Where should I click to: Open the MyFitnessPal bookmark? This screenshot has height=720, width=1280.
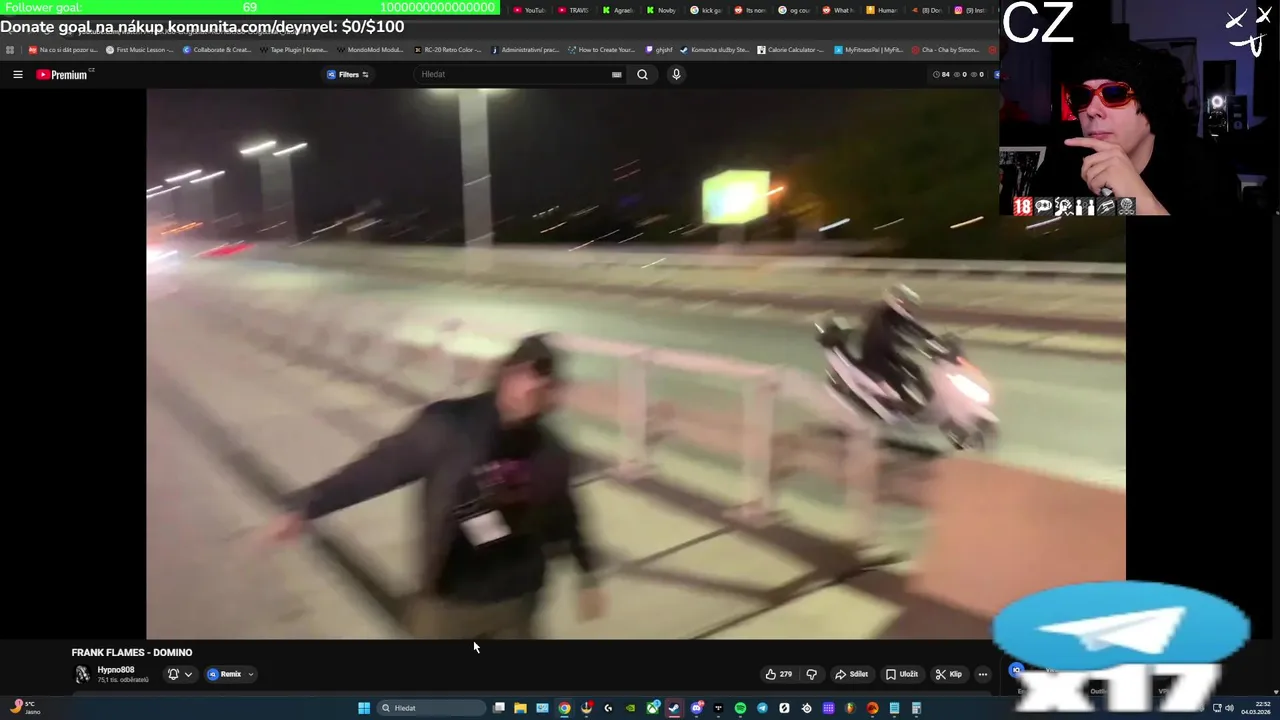coord(868,49)
